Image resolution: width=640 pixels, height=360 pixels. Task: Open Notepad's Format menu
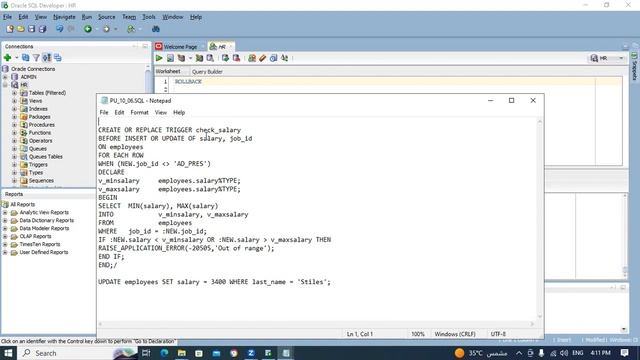click(x=139, y=112)
